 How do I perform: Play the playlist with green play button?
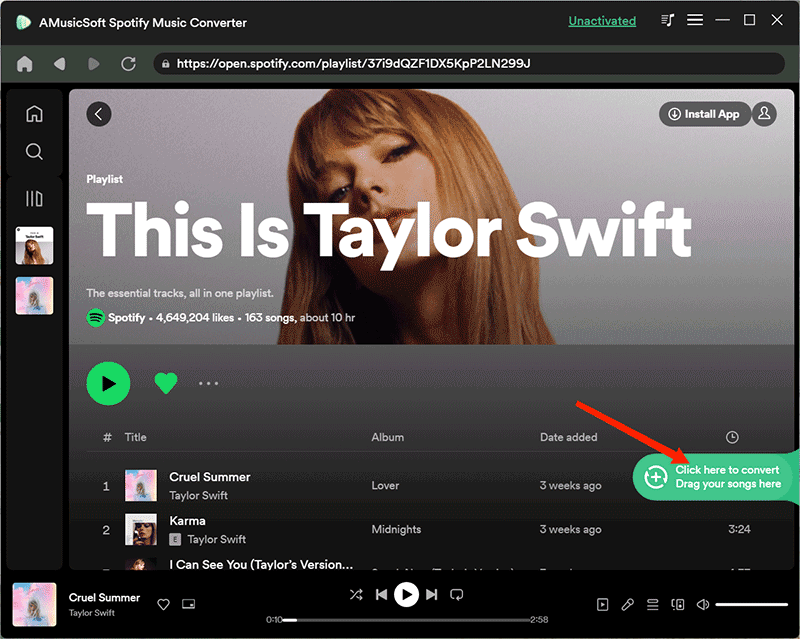tap(108, 383)
